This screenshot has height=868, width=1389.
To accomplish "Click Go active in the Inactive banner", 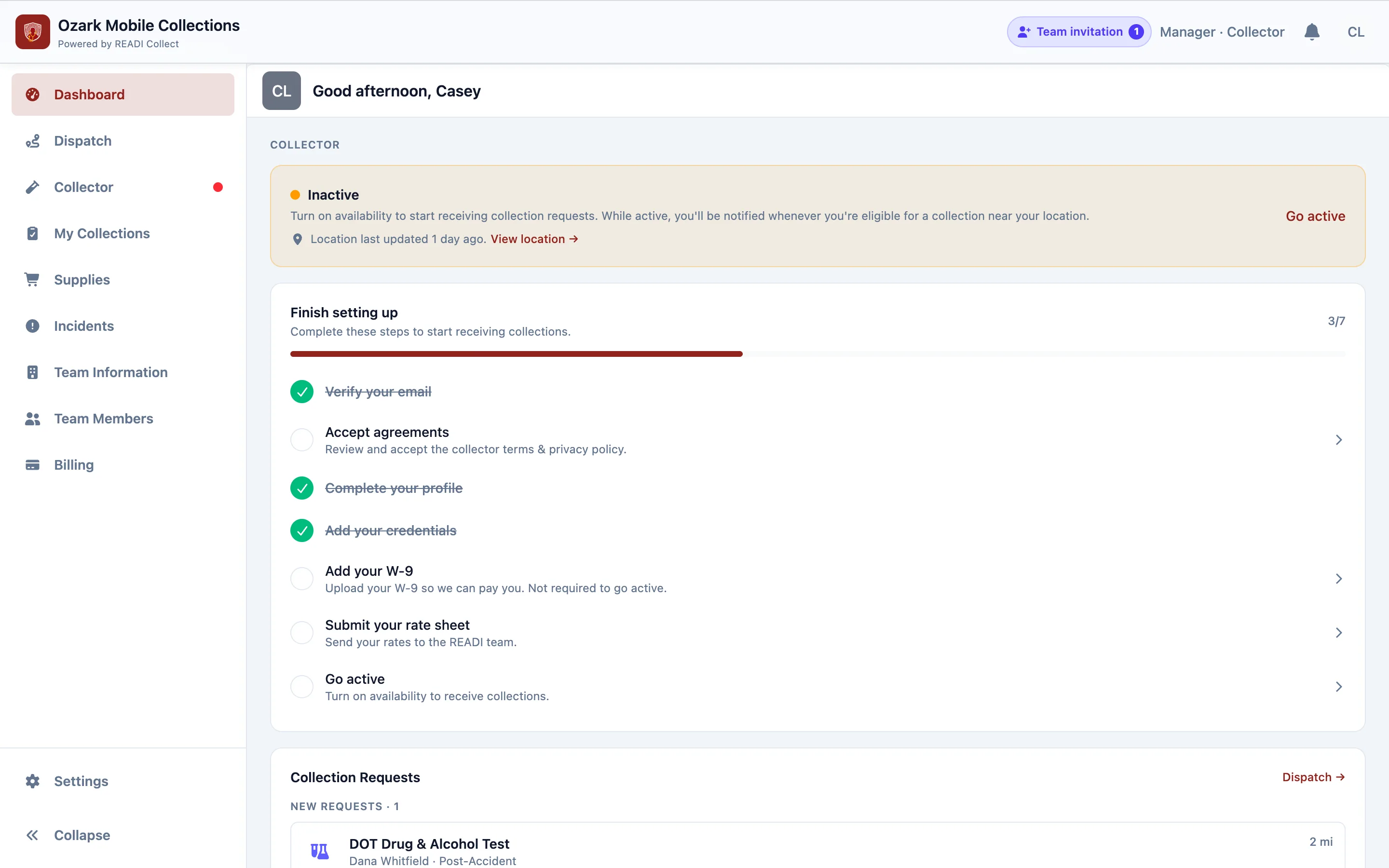I will (x=1315, y=216).
